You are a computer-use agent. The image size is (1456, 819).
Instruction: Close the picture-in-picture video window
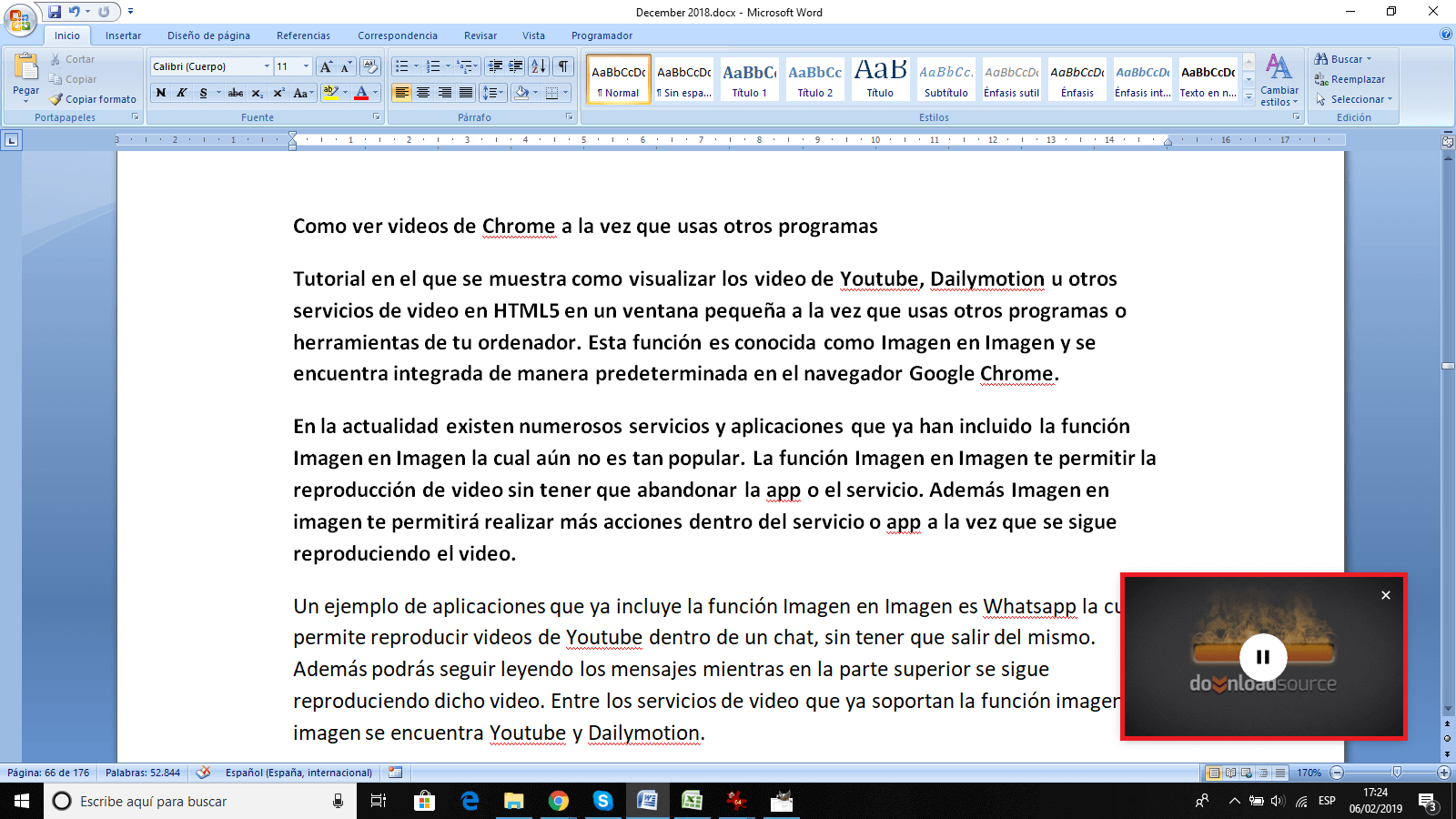[x=1386, y=595]
